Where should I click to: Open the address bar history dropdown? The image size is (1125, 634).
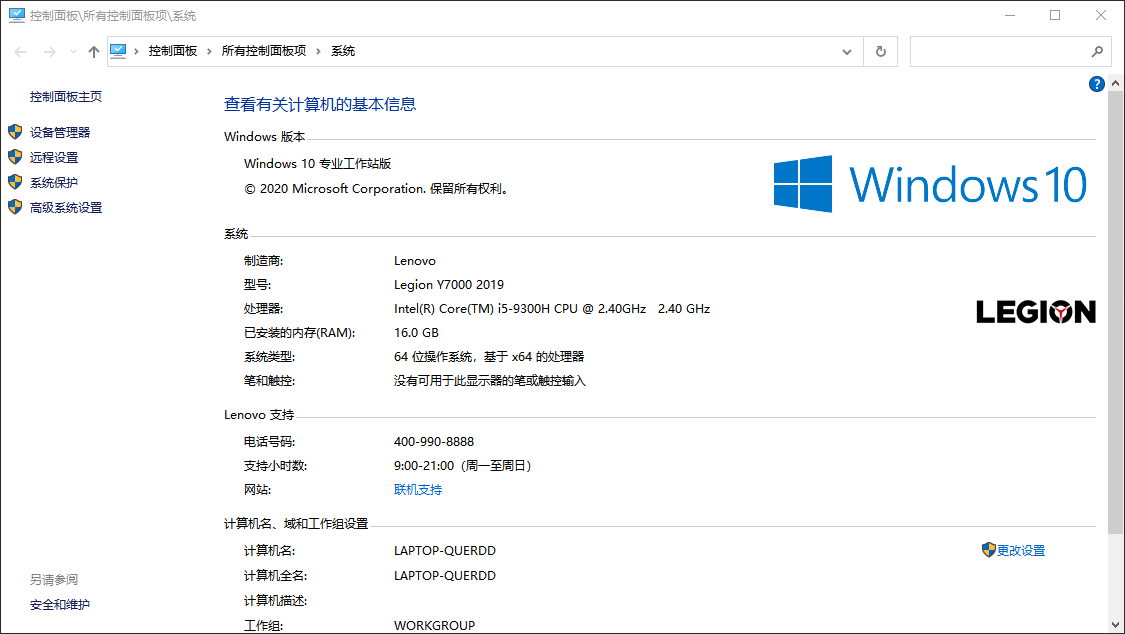point(846,52)
